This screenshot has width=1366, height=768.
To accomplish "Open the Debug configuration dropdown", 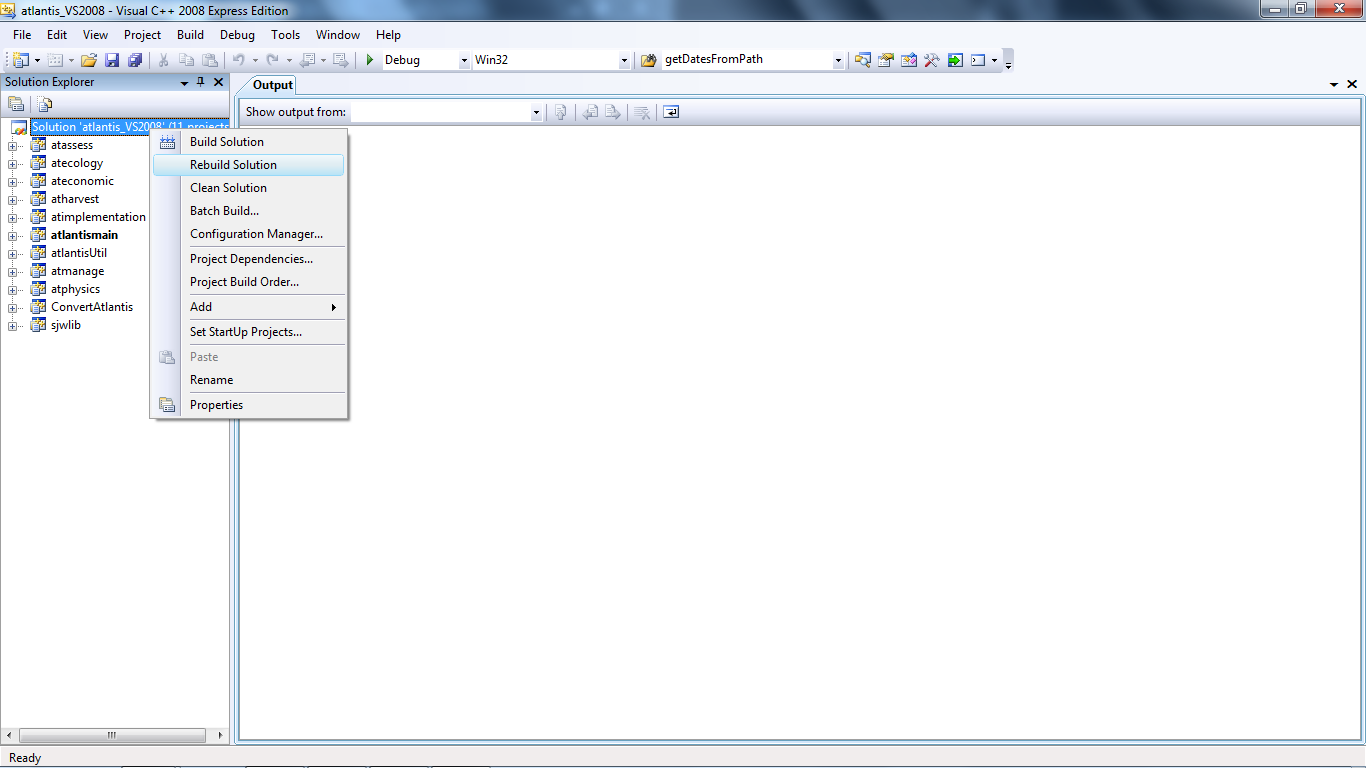I will [464, 60].
